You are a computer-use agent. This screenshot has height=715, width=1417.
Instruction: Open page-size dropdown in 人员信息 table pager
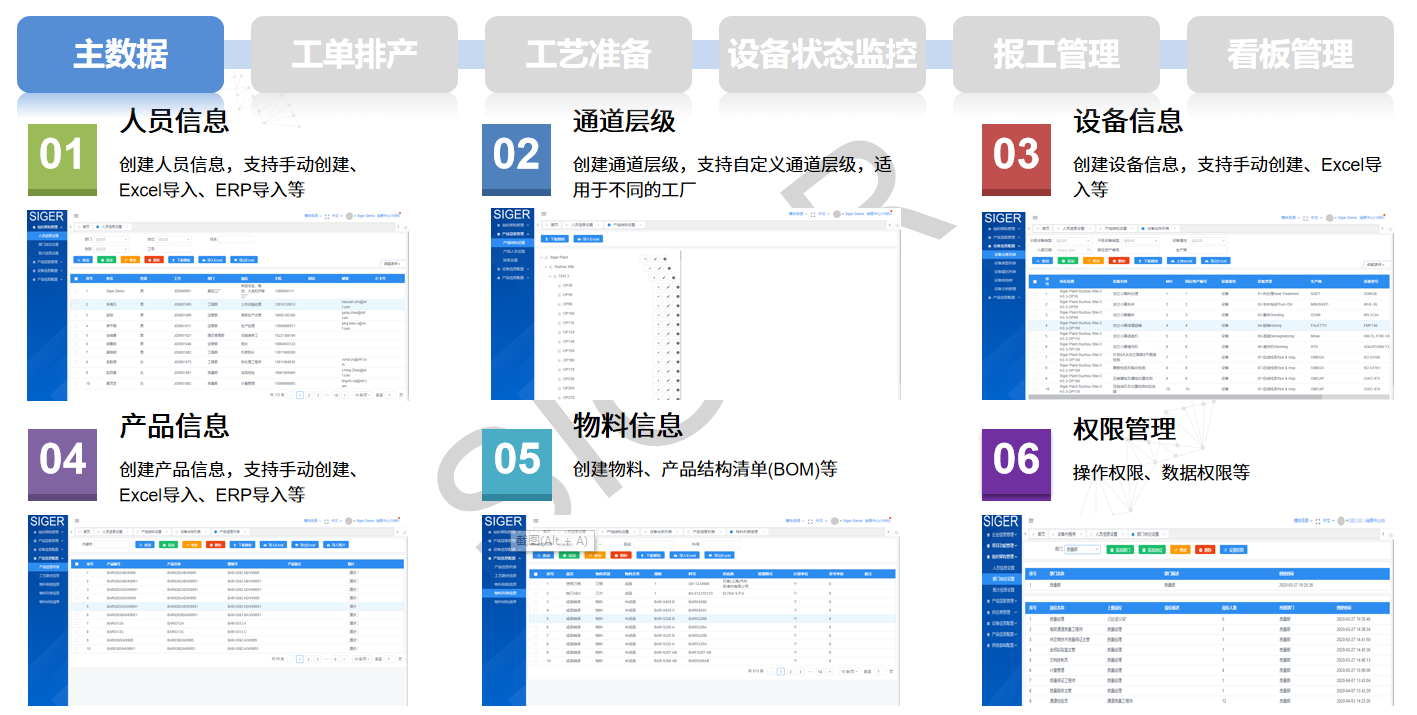tap(362, 395)
